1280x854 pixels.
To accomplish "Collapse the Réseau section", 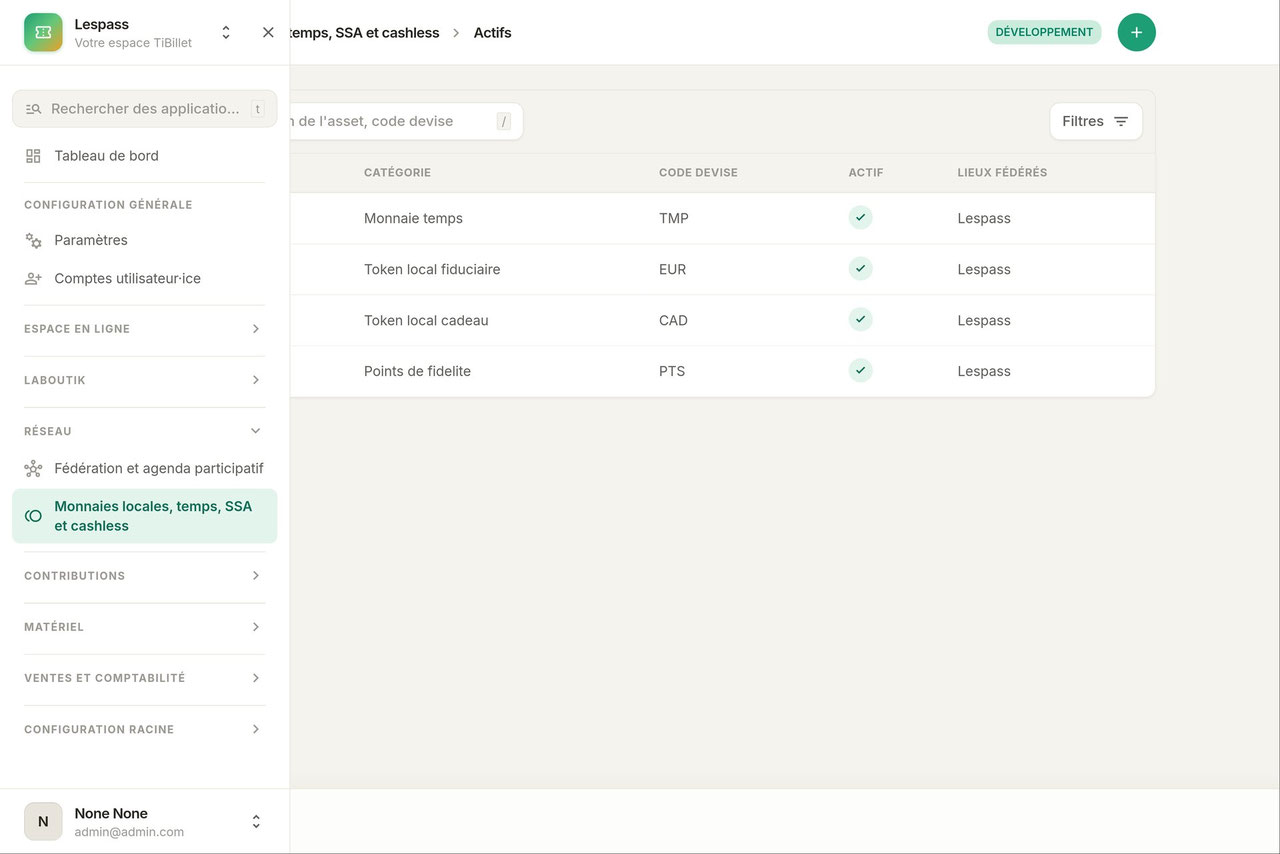I will [145, 431].
